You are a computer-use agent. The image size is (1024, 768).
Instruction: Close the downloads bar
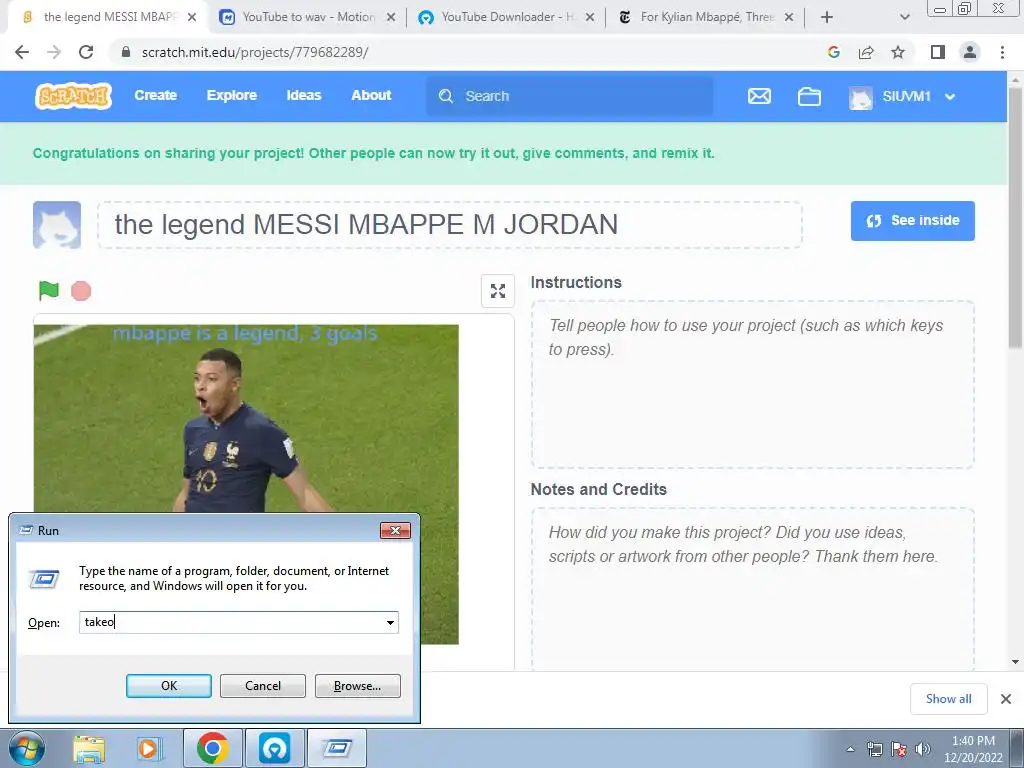1006,699
